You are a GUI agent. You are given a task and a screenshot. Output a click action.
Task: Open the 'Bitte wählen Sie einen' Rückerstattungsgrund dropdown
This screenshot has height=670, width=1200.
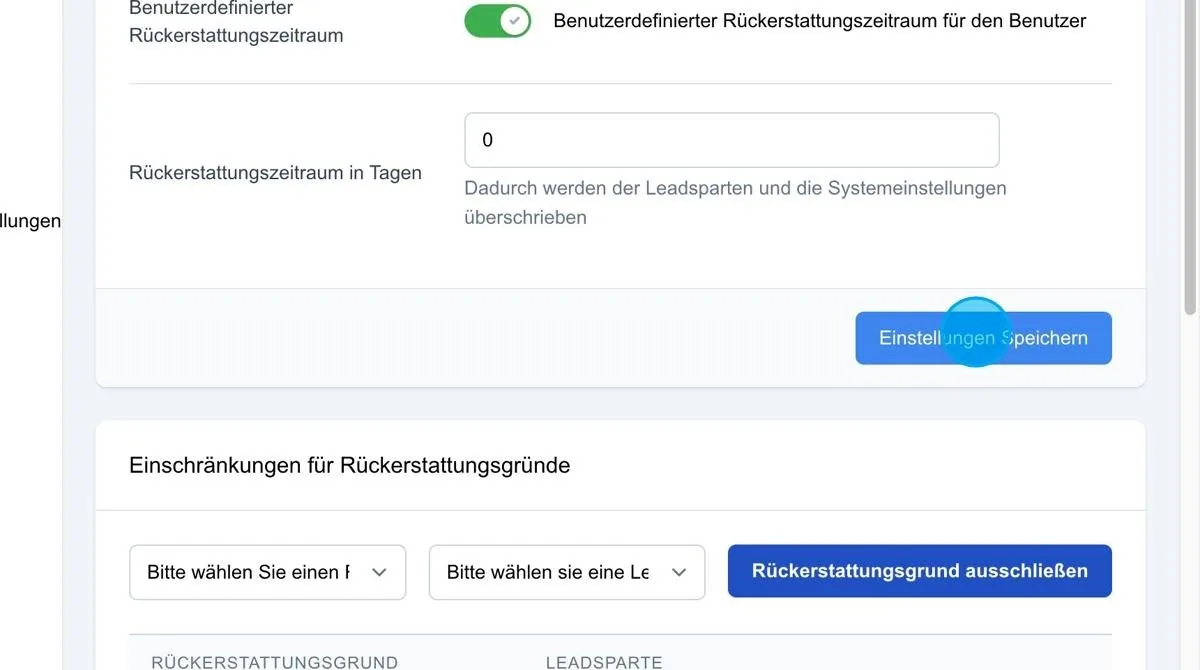[x=267, y=572]
